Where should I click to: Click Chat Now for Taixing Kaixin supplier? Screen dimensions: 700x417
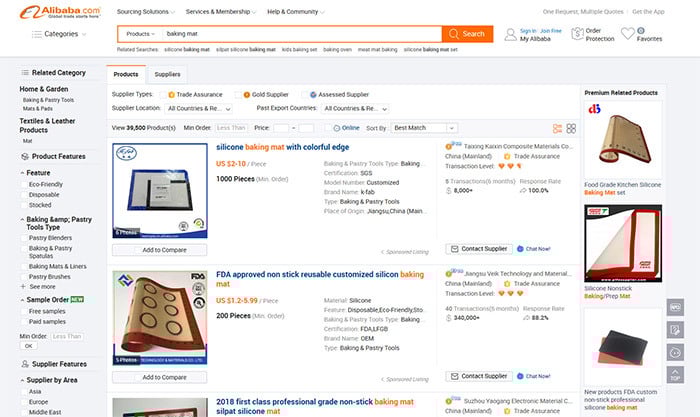pyautogui.click(x=533, y=249)
